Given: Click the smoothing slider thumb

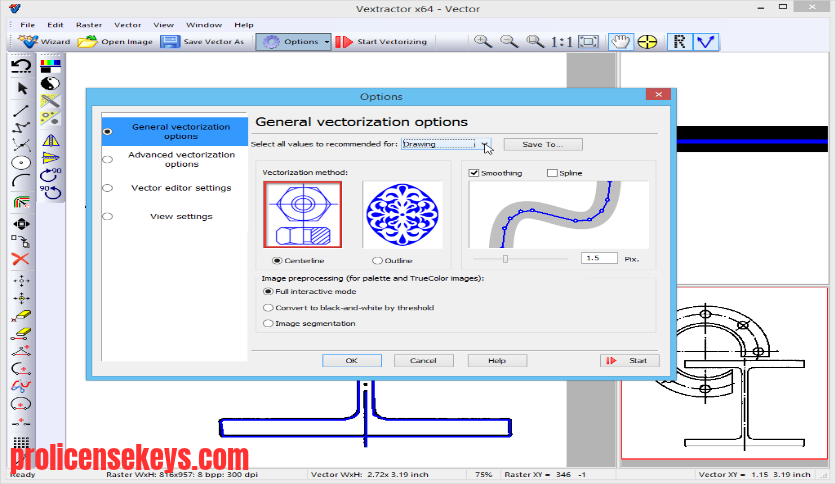Looking at the screenshot, I should [x=505, y=259].
